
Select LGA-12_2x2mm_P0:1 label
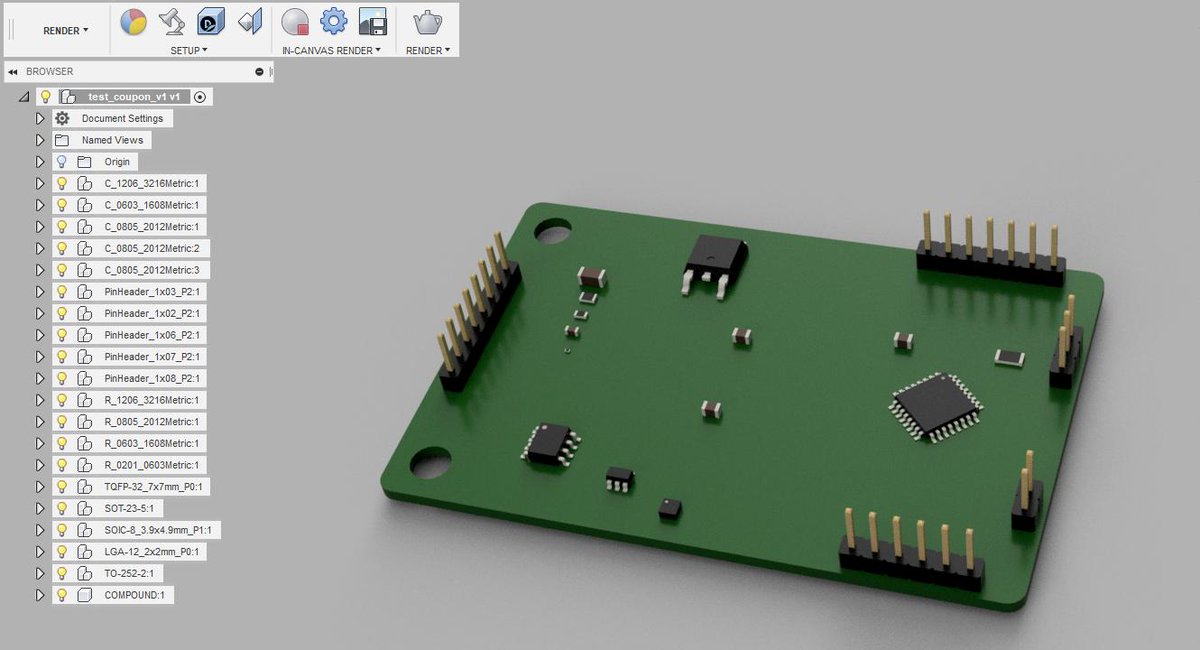tap(152, 551)
